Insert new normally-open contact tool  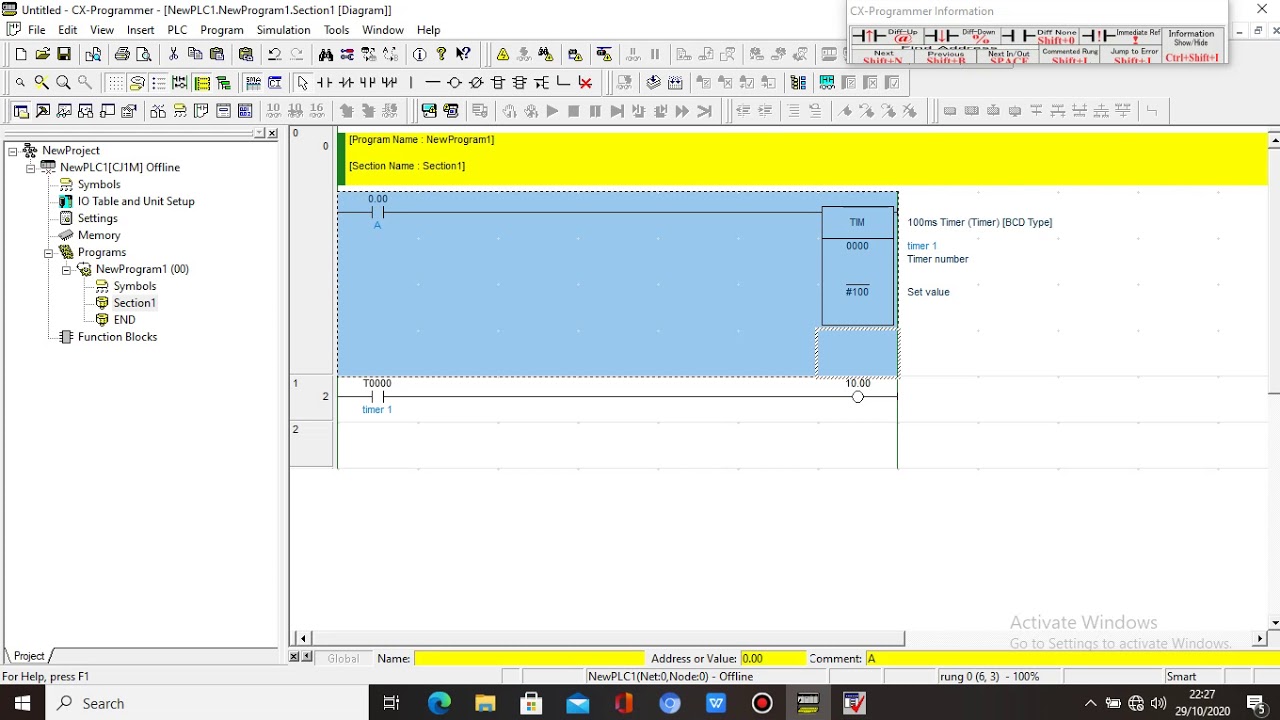pyautogui.click(x=325, y=82)
